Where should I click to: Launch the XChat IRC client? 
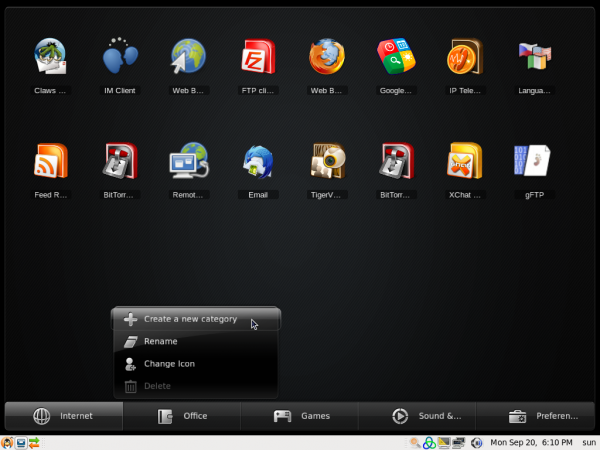[465, 161]
